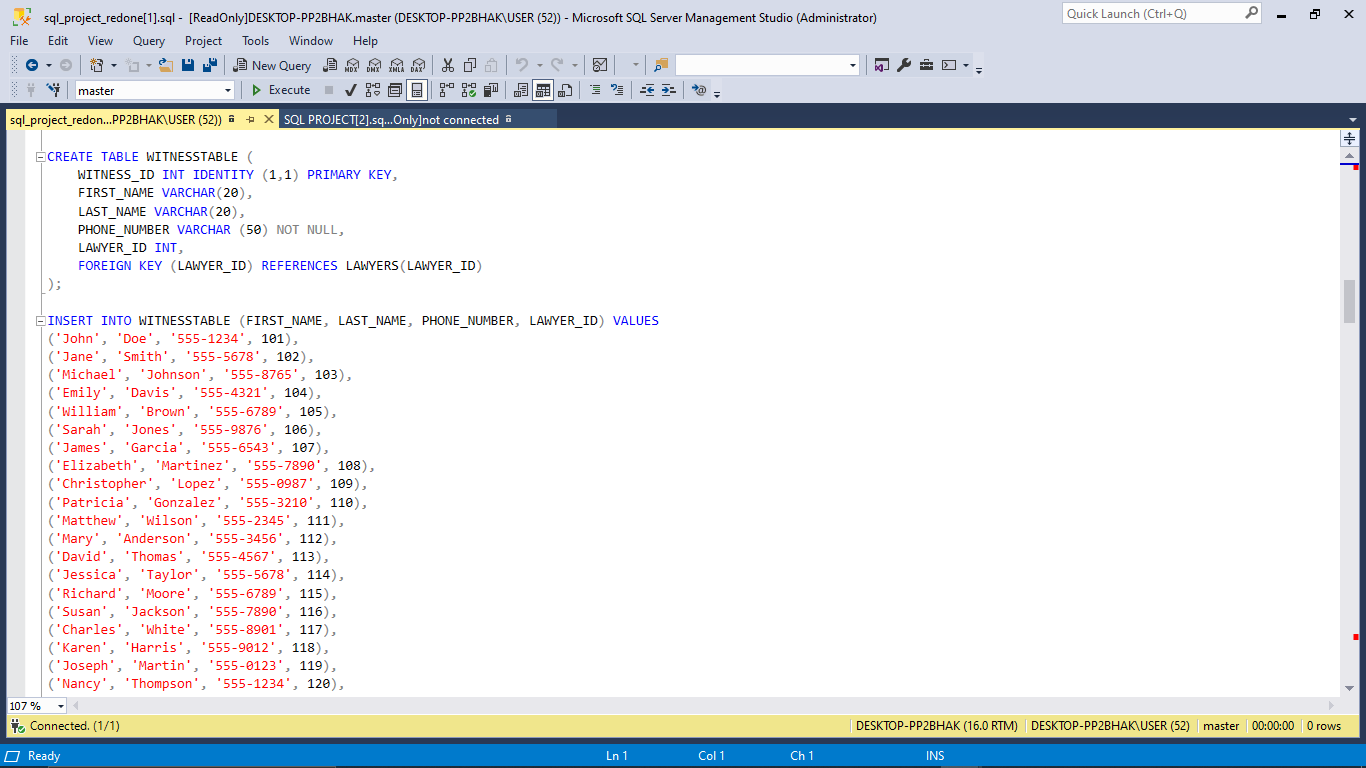Pin the sql_project_redone tab
1366x768 pixels.
[250, 119]
